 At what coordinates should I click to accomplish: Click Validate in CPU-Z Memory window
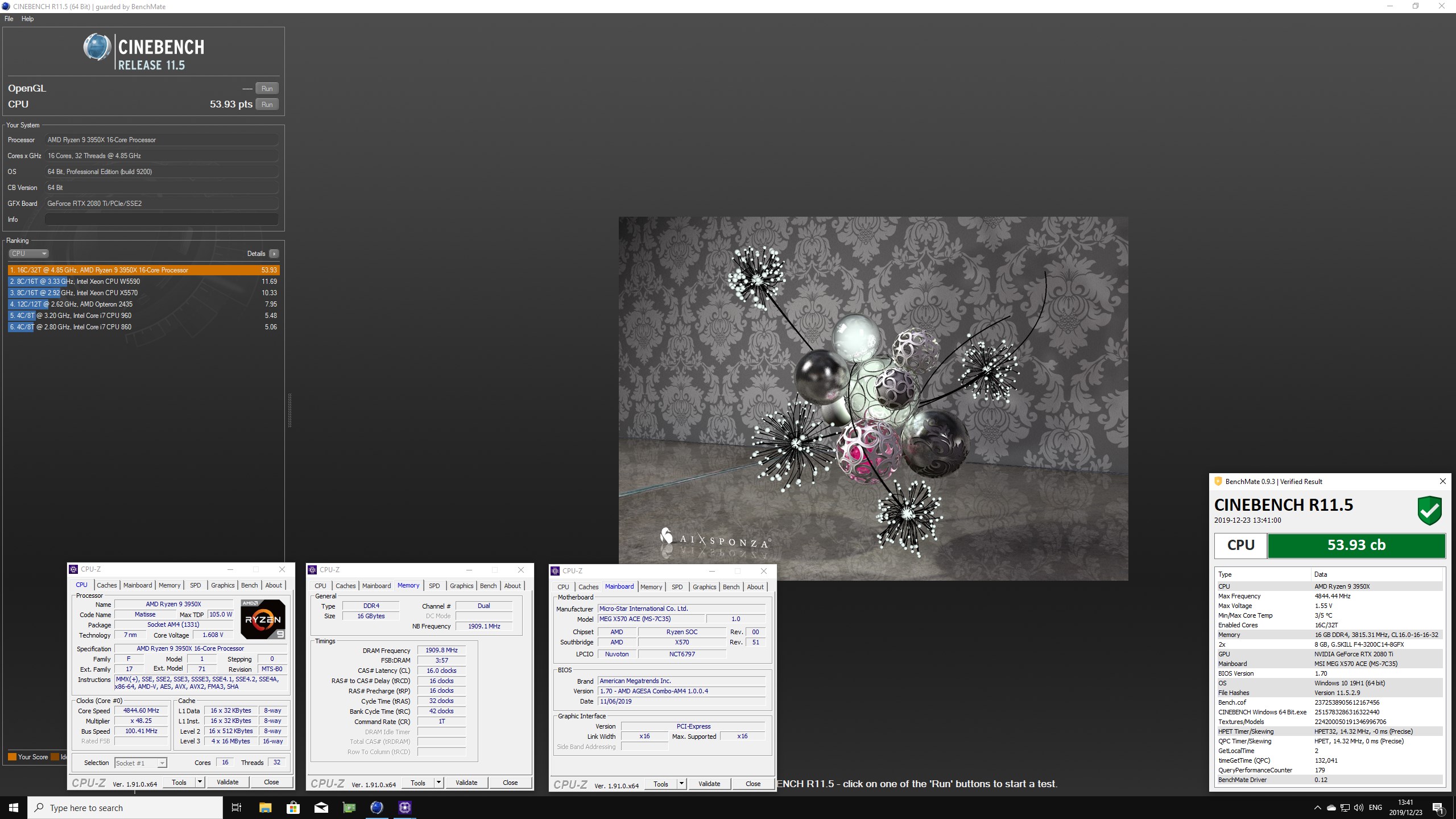(x=466, y=783)
